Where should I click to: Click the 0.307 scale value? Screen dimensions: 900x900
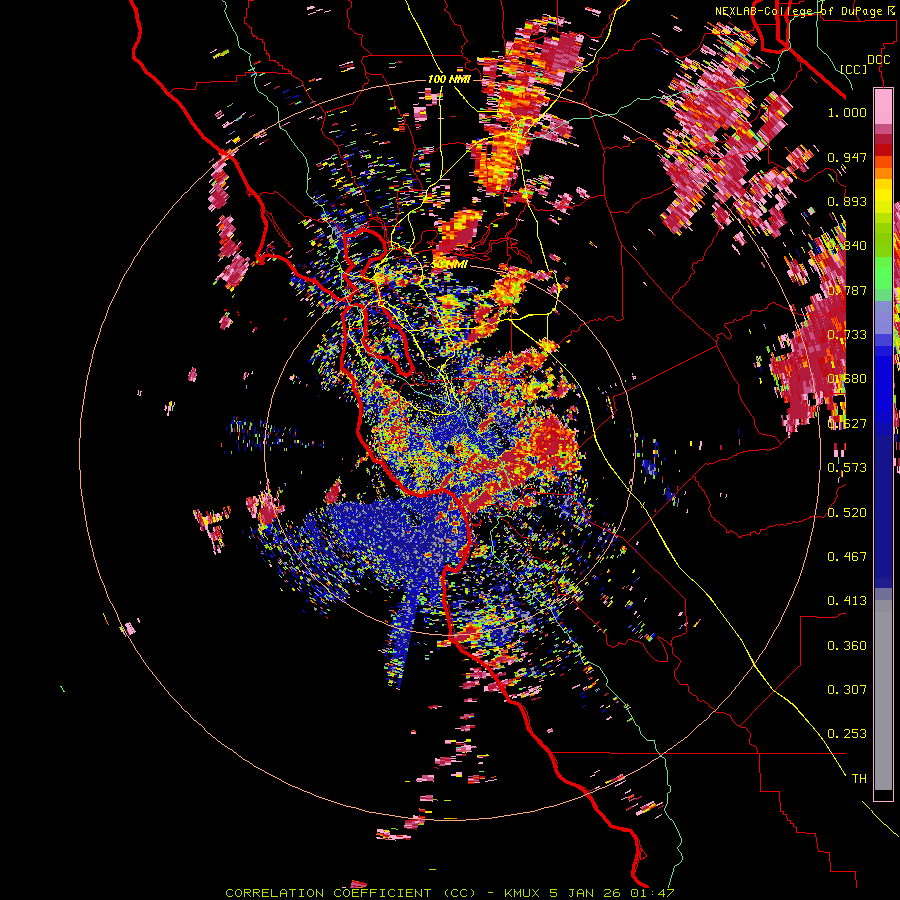(x=847, y=690)
